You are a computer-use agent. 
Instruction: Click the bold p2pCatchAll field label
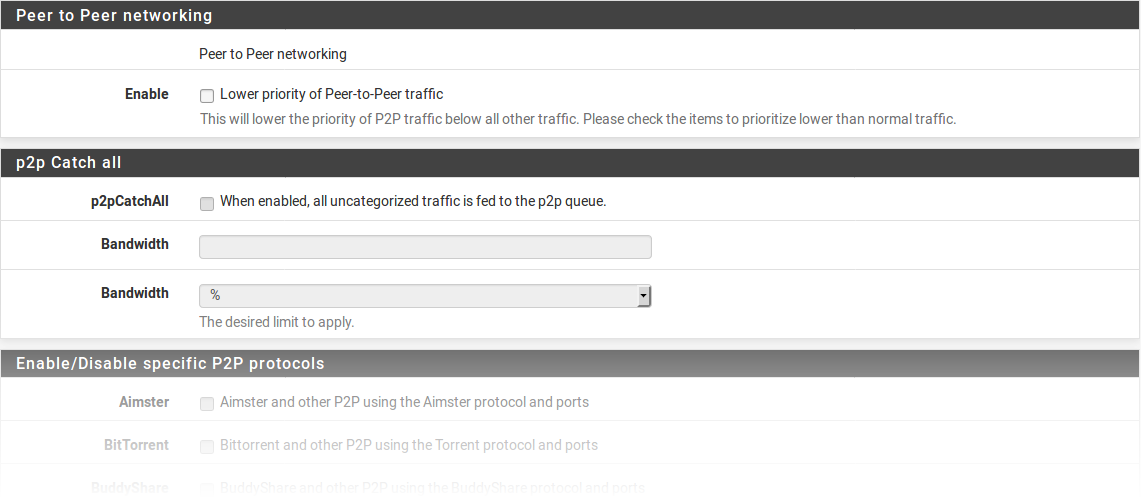(x=129, y=201)
